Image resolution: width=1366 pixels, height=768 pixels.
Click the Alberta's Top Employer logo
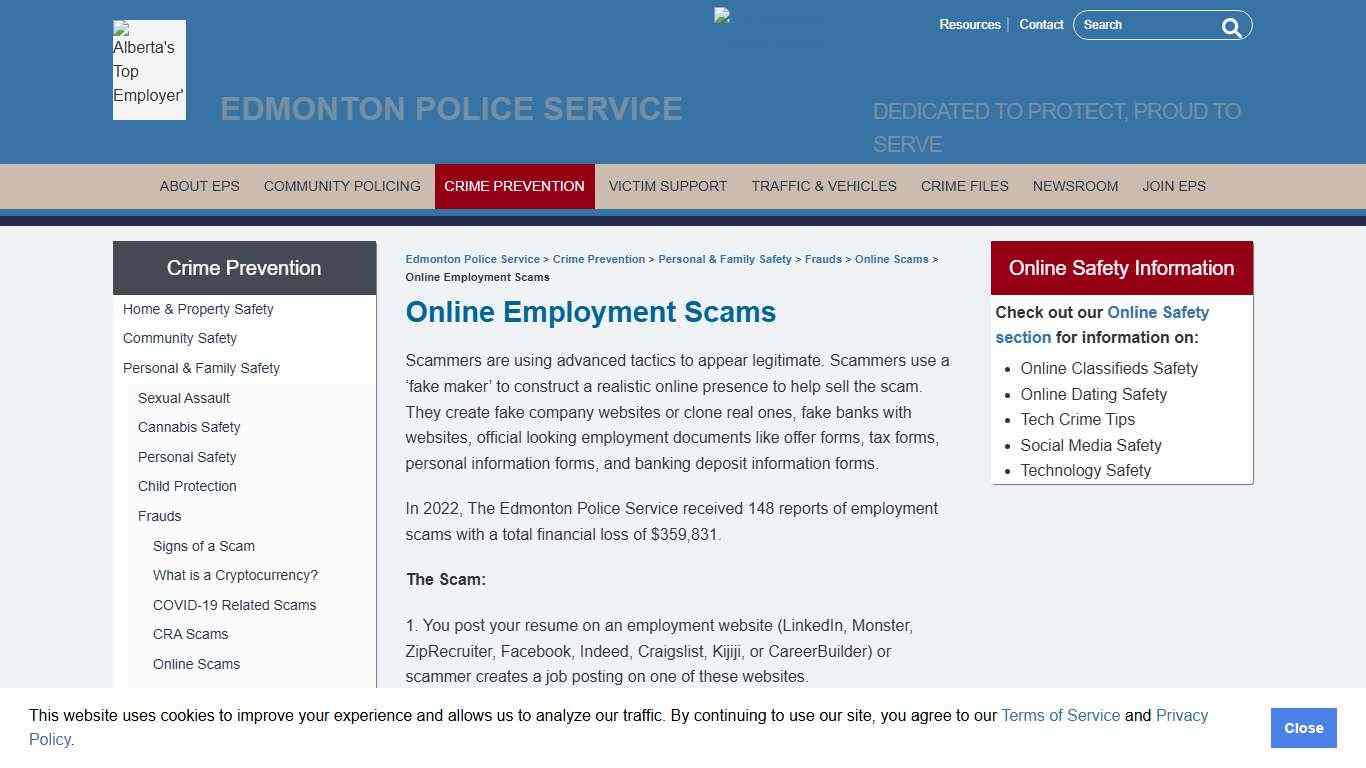148,70
